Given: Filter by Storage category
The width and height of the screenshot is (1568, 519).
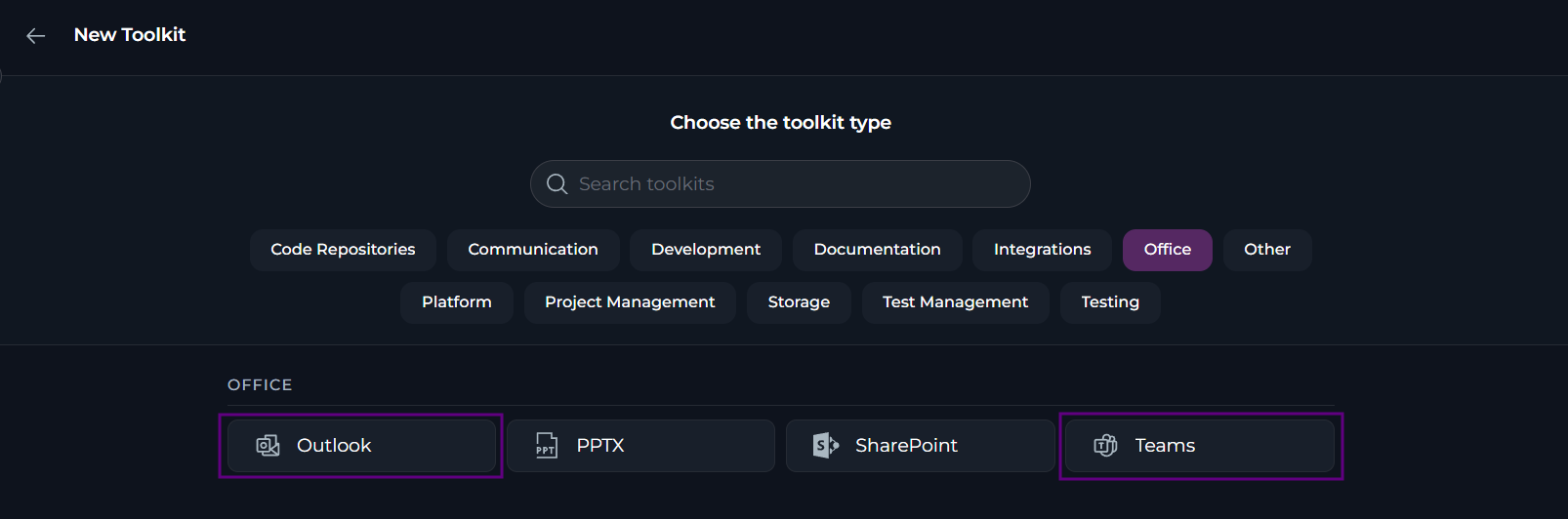Looking at the screenshot, I should coord(799,302).
